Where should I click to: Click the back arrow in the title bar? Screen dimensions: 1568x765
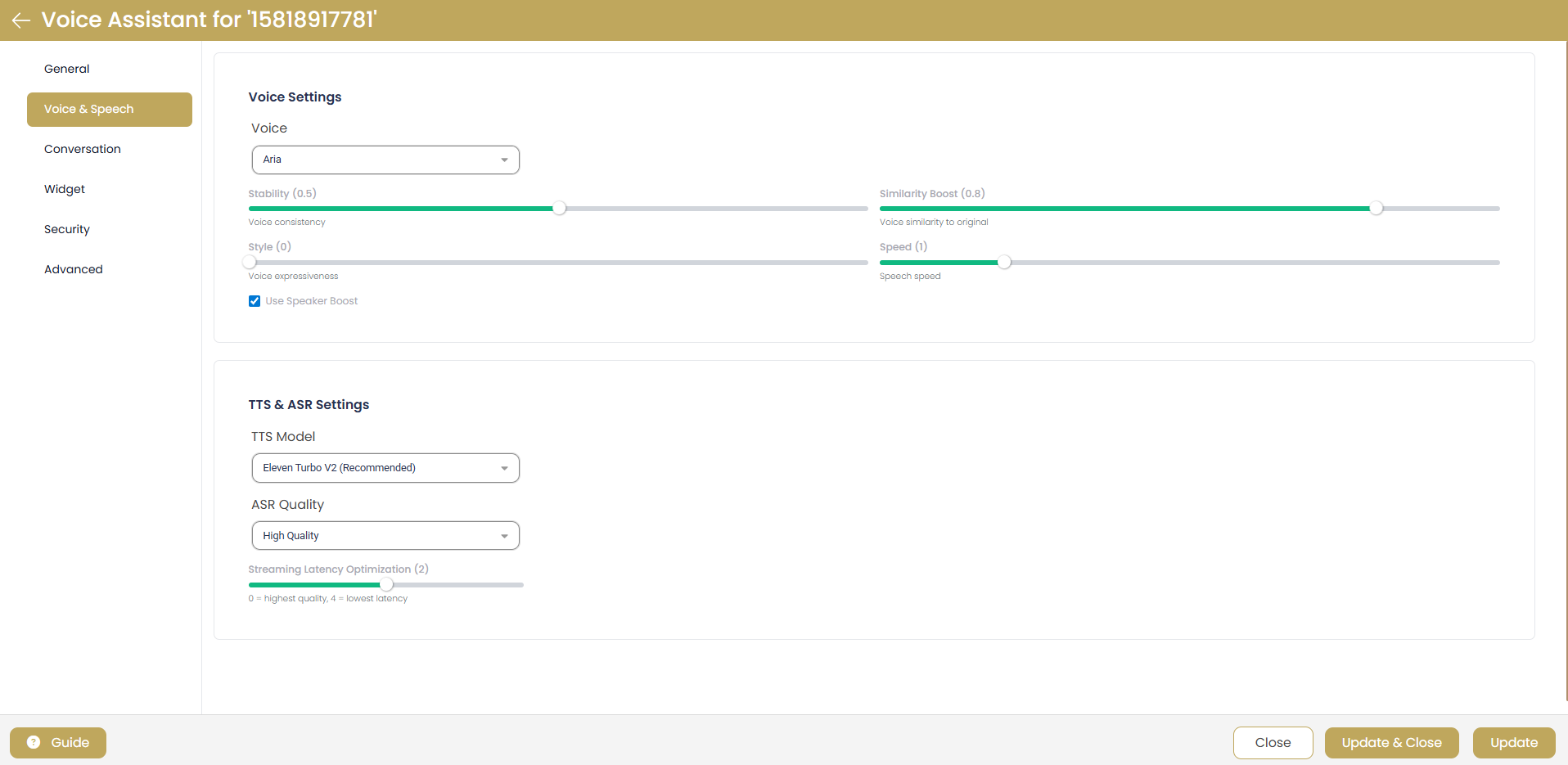[20, 20]
